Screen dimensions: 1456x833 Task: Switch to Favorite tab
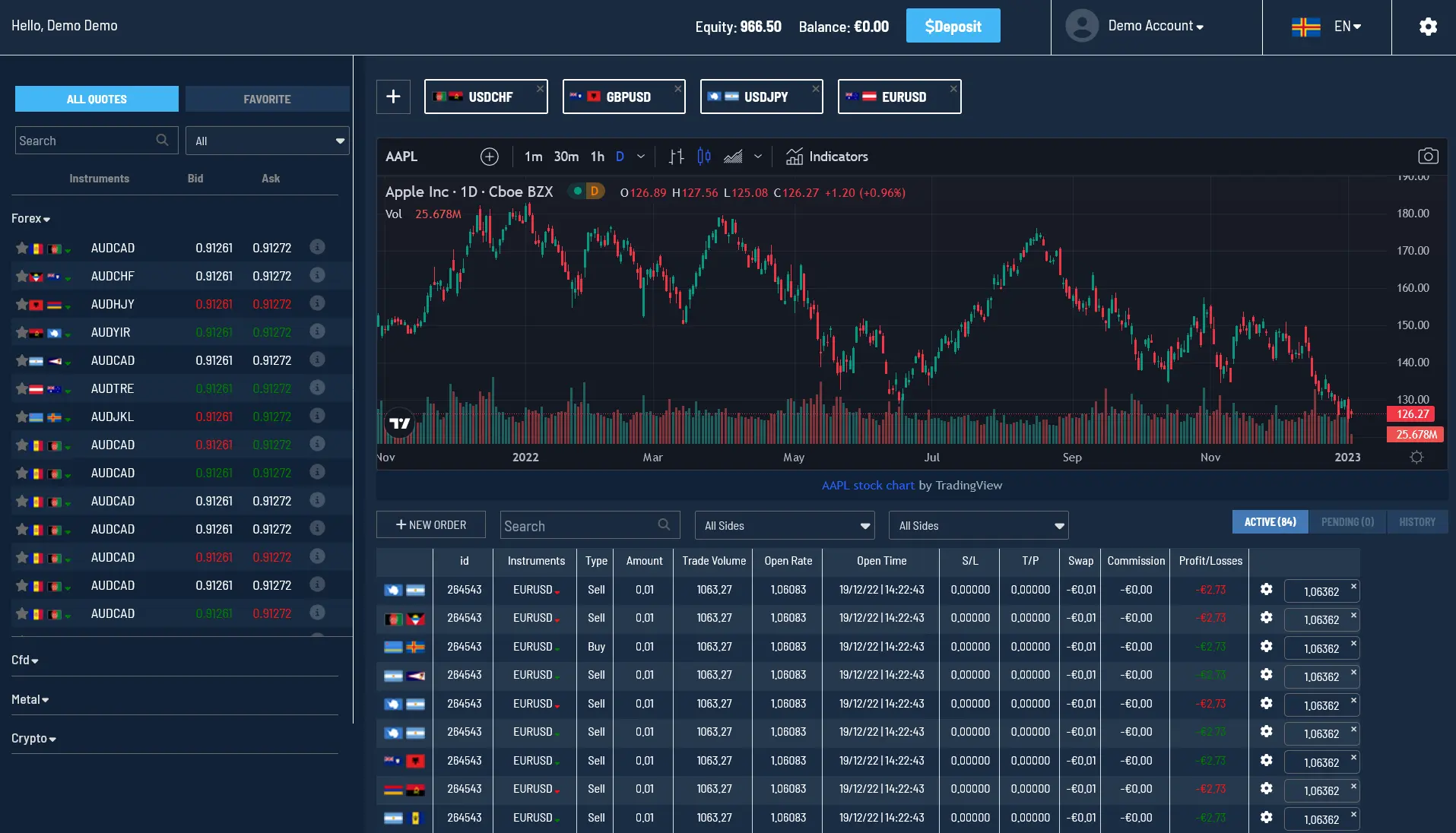[x=268, y=99]
